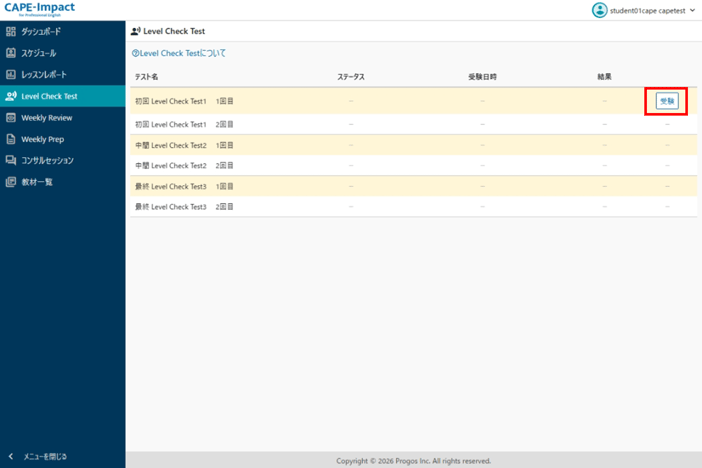702x468 pixels.
Task: Click the Schedule calendar icon
Action: tap(11, 53)
